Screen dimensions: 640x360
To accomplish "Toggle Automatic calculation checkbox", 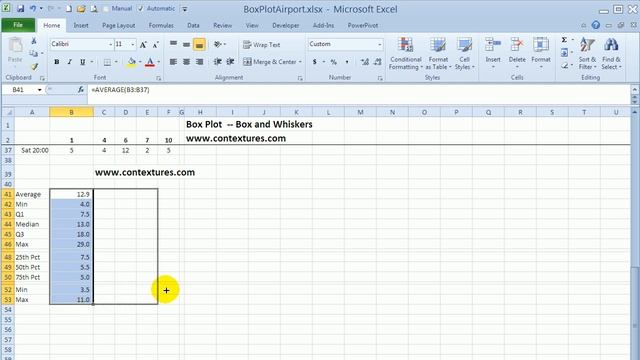I will coord(157,9).
